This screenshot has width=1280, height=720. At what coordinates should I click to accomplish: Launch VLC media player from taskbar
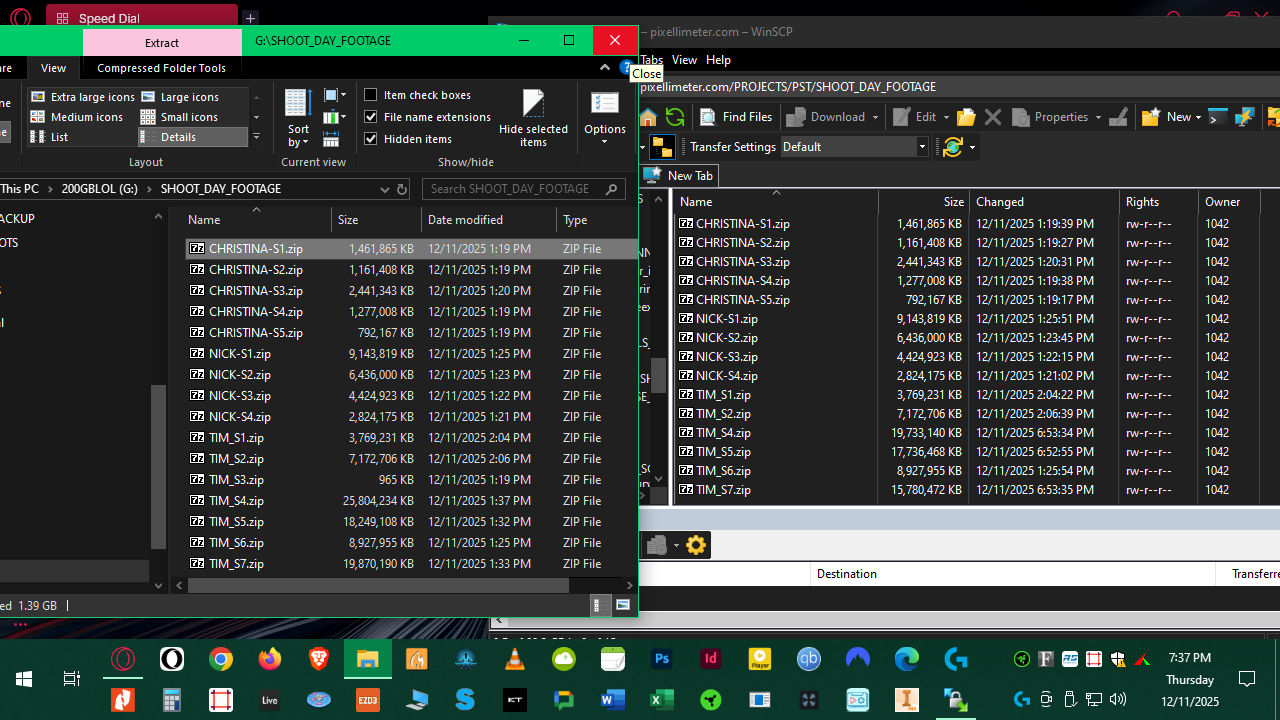tap(515, 659)
